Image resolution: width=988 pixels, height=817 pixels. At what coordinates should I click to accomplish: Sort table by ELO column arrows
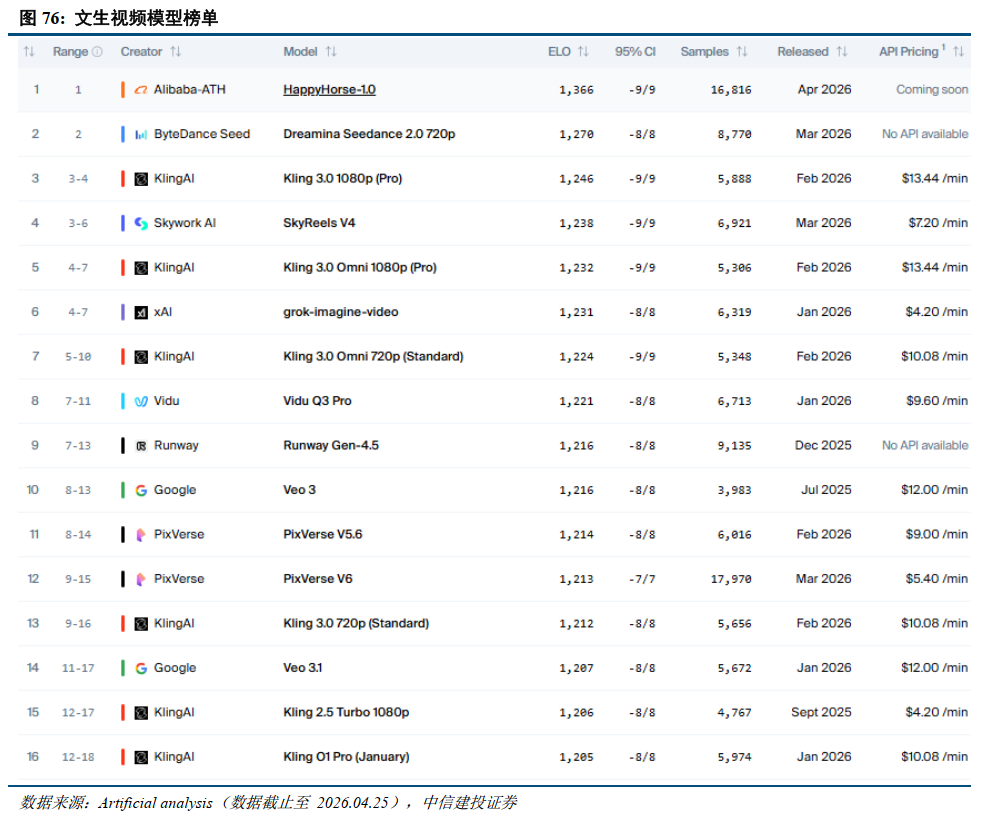583,52
